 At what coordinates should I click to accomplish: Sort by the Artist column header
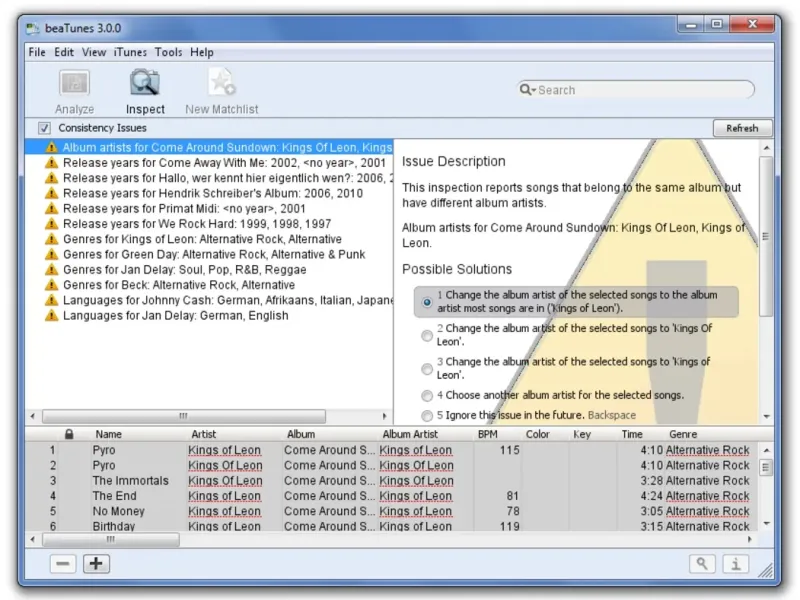coord(204,434)
